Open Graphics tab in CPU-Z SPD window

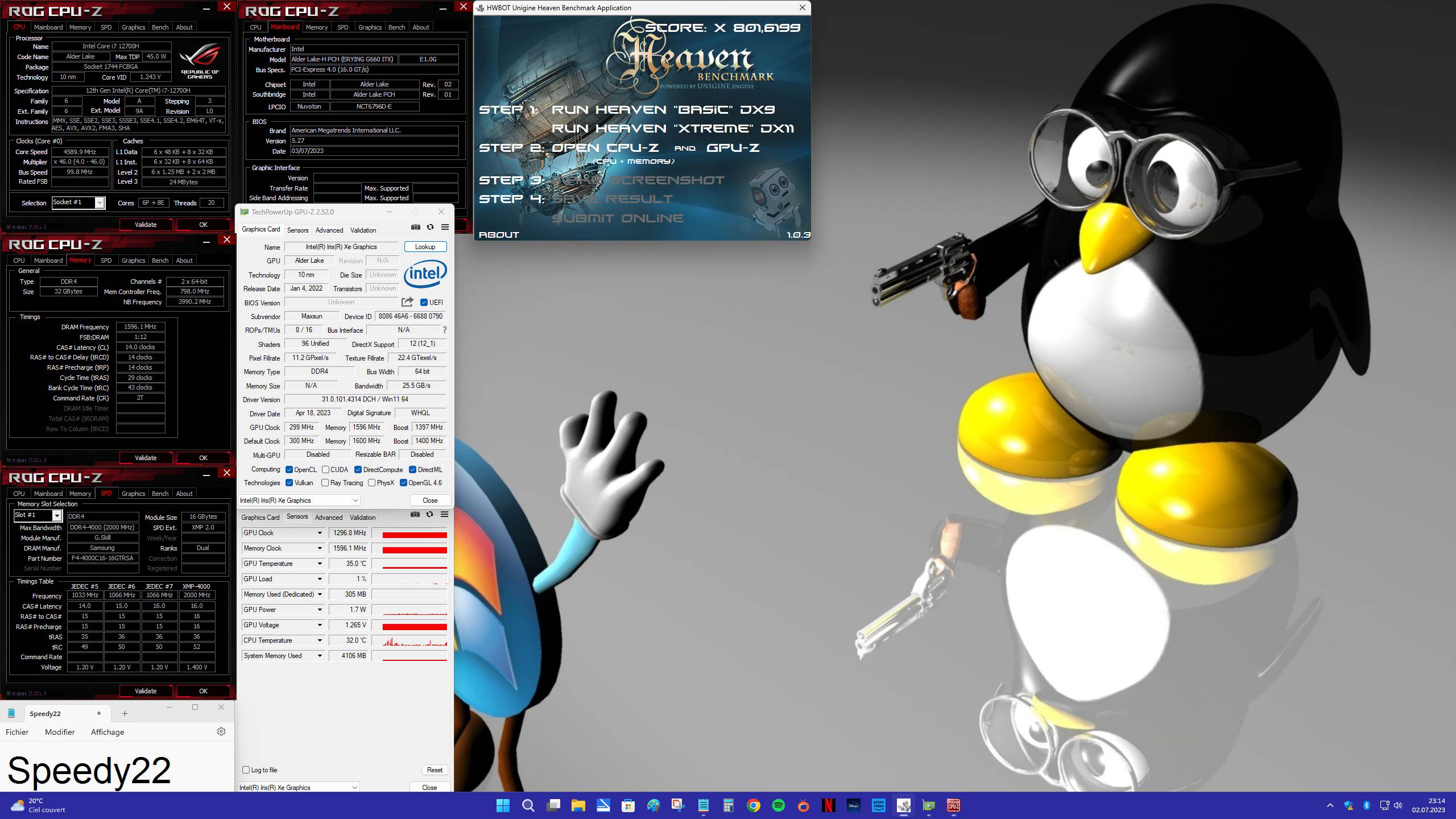[134, 494]
